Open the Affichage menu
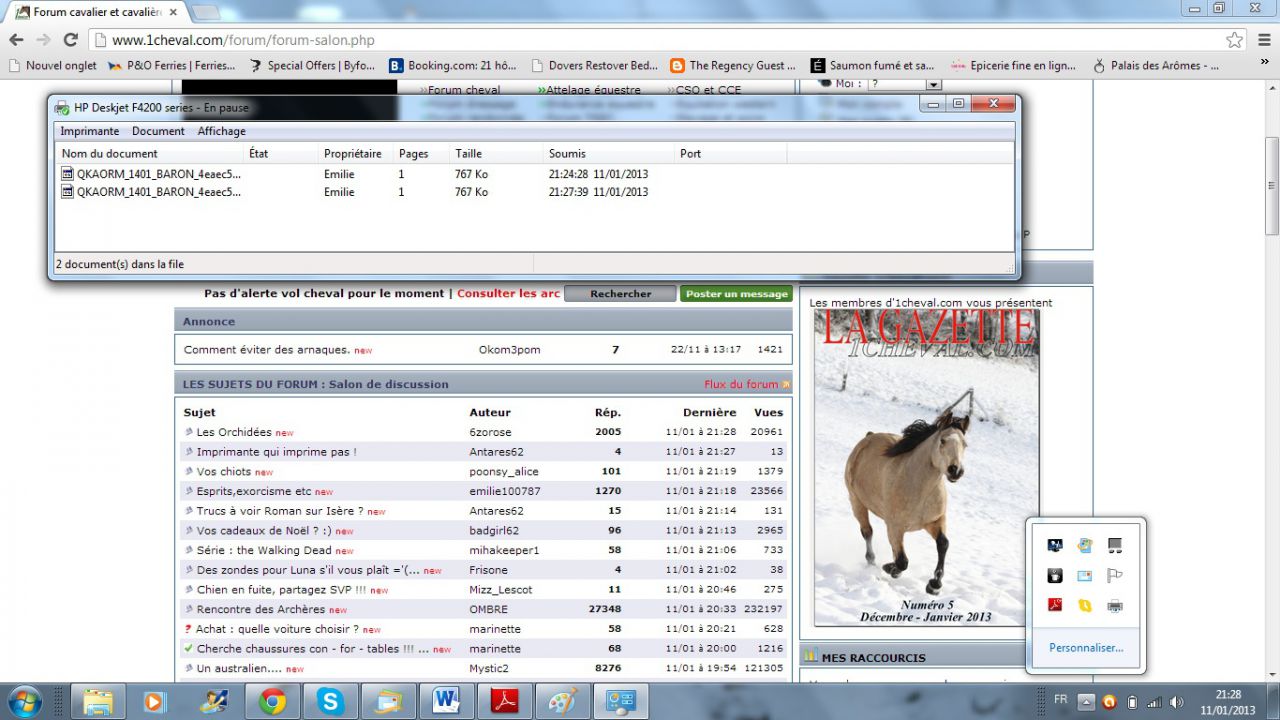Viewport: 1280px width, 720px height. 221,131
